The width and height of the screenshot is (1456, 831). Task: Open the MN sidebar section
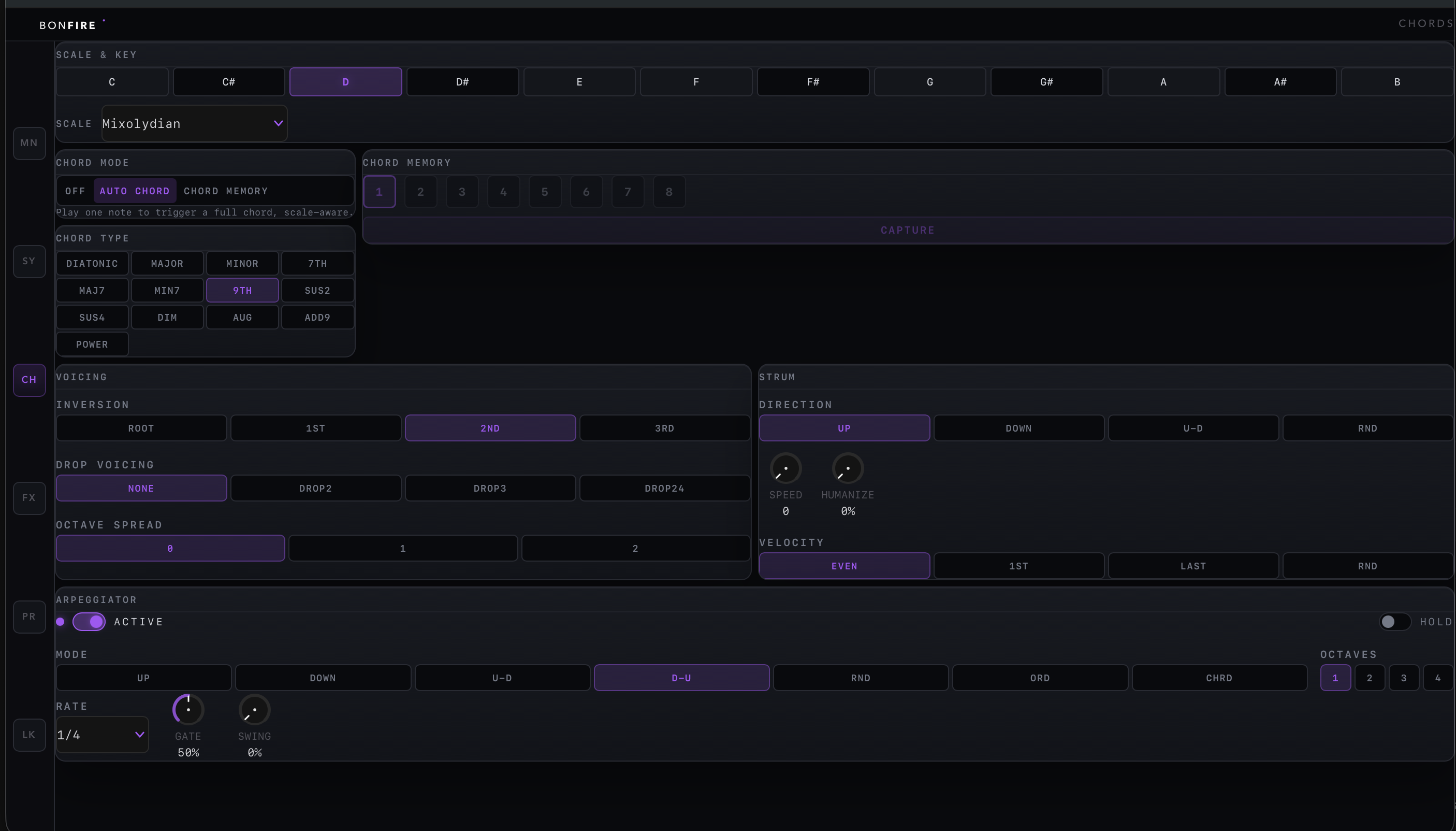point(29,142)
